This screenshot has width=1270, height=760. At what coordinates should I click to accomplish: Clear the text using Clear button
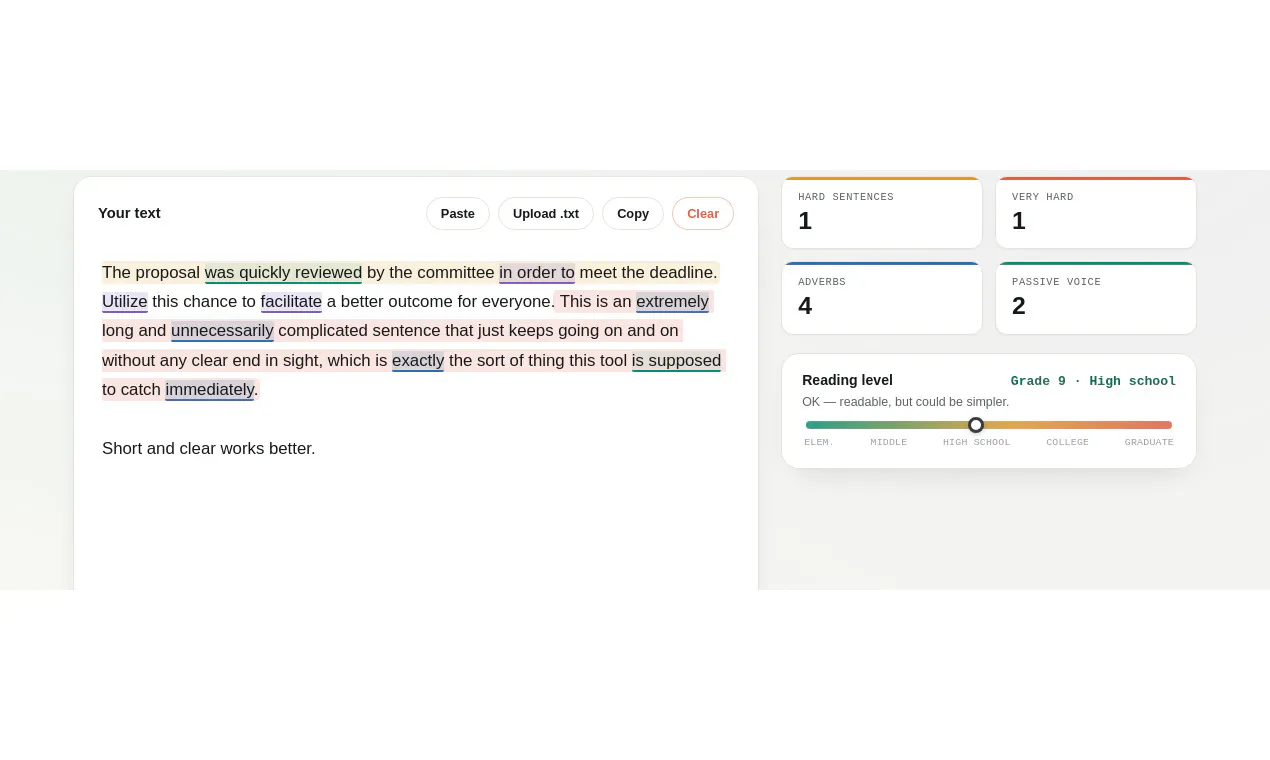(703, 213)
